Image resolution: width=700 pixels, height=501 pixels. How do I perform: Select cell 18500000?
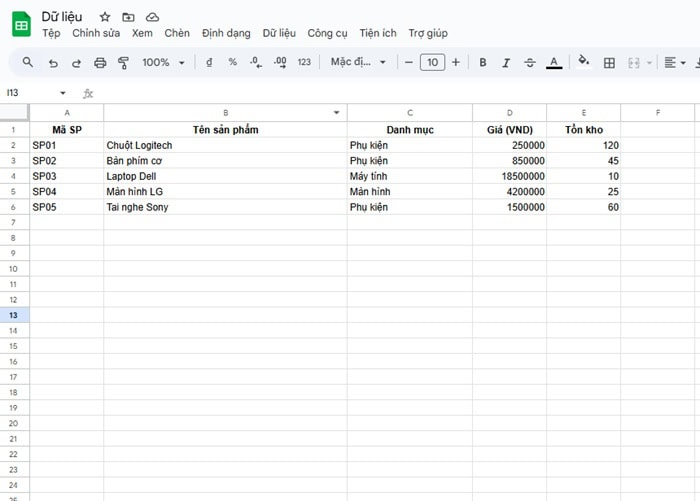click(x=509, y=176)
